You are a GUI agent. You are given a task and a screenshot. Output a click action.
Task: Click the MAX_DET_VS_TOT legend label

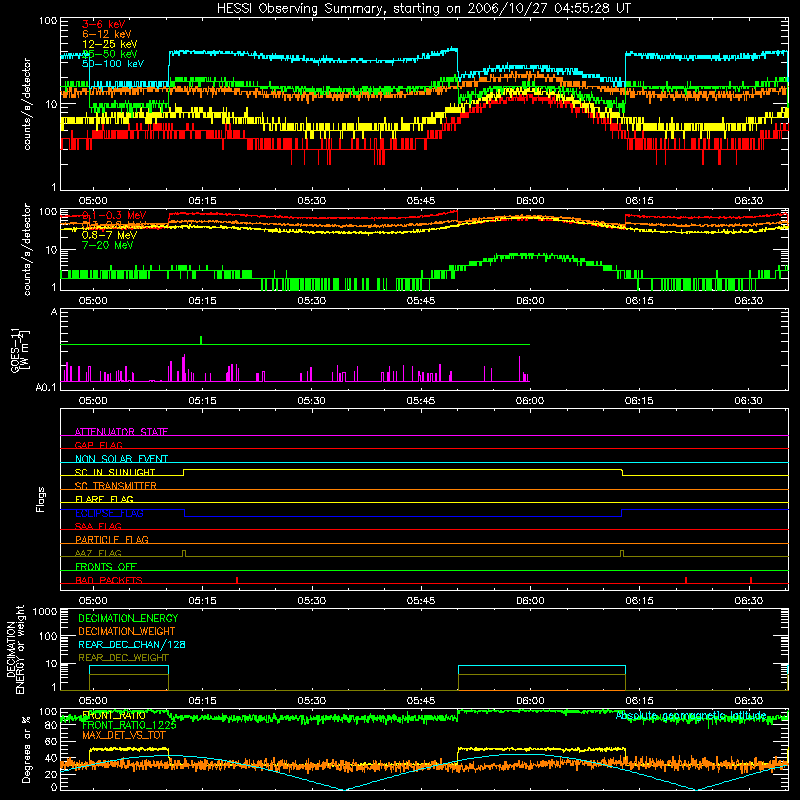point(123,735)
